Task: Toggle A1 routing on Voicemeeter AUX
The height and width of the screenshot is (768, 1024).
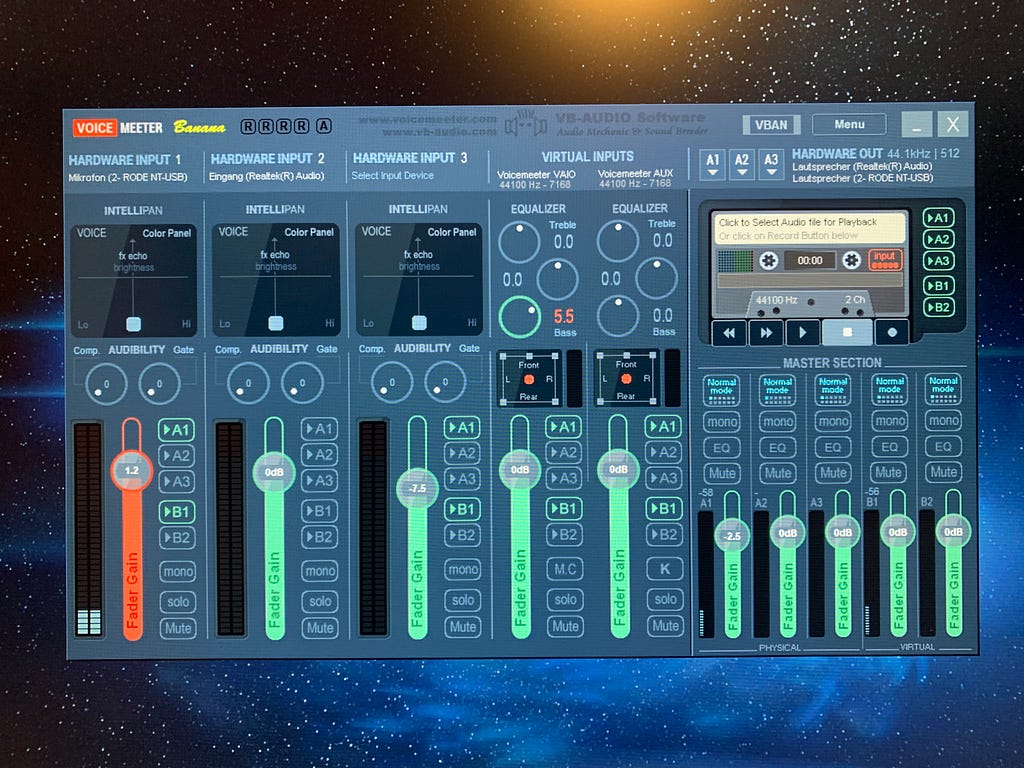Action: pos(663,427)
